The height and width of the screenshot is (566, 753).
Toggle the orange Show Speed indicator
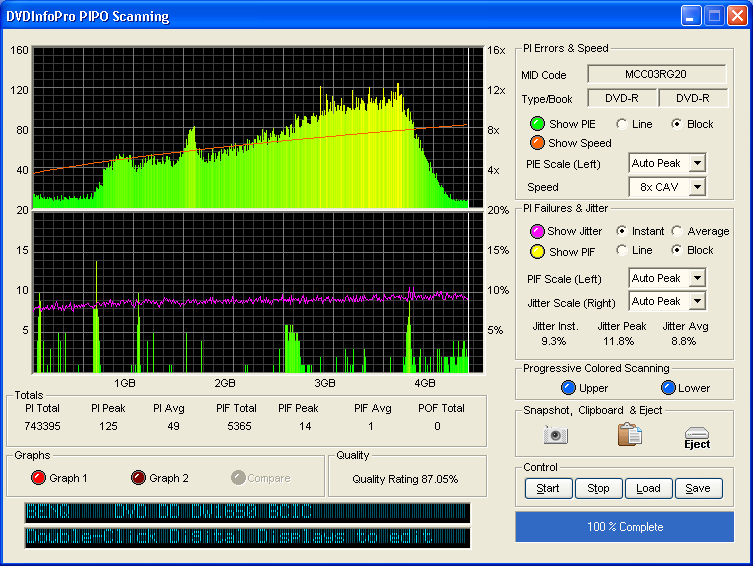tap(537, 143)
